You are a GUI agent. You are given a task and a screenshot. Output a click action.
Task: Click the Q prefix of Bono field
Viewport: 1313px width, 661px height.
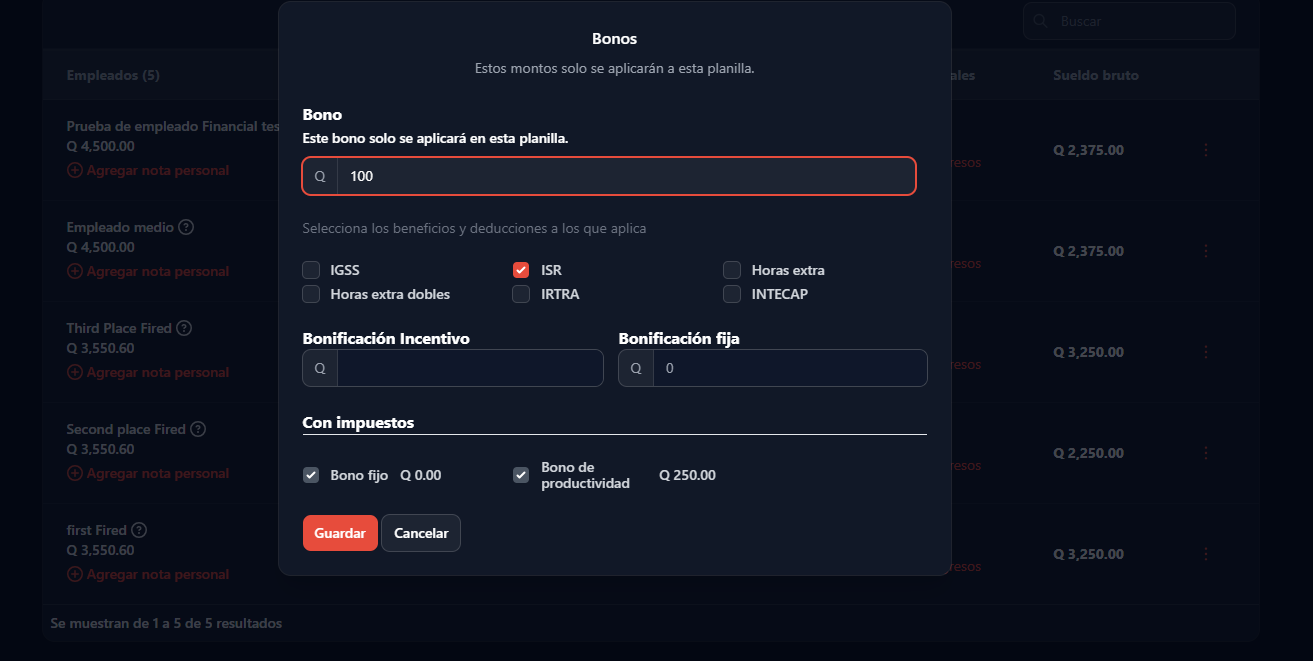click(x=320, y=176)
